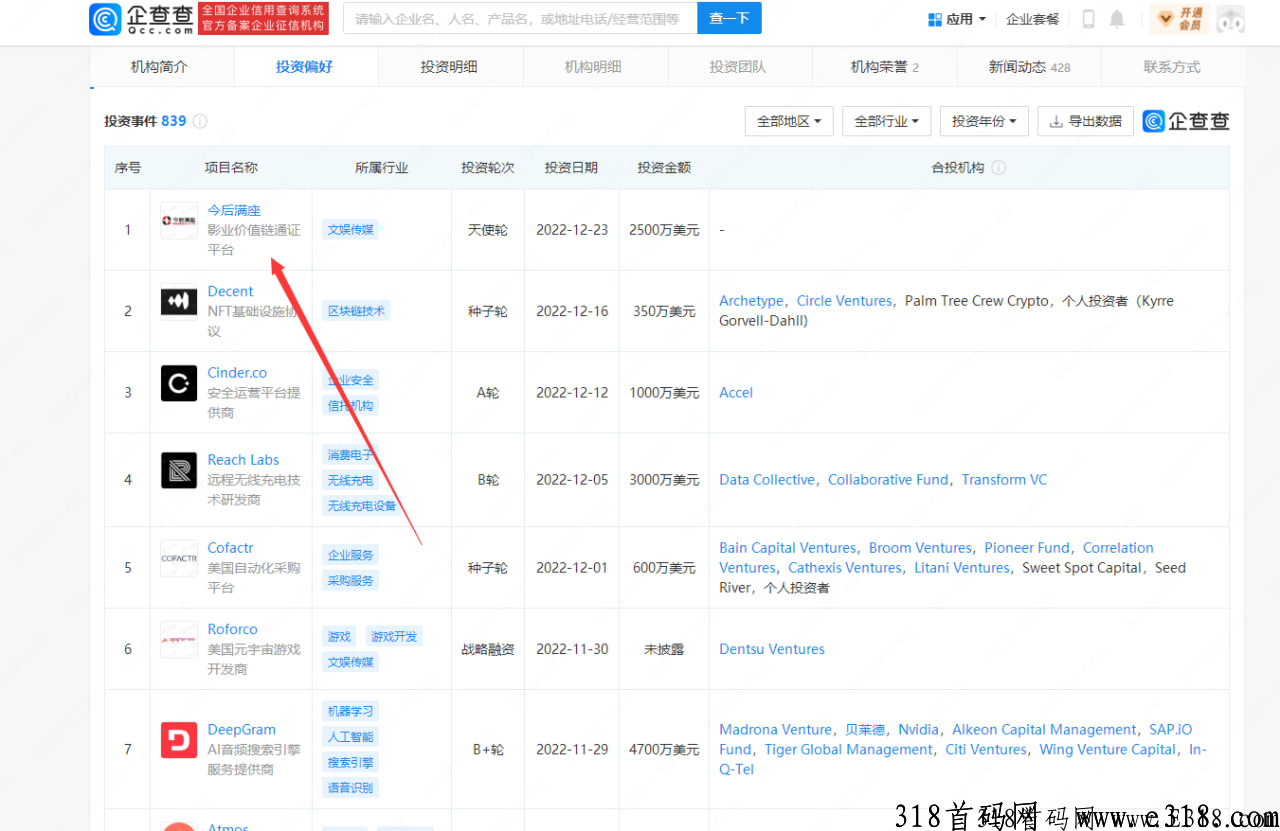Click the 查一下 search button
Screen dimensions: 1280x831
[729, 18]
